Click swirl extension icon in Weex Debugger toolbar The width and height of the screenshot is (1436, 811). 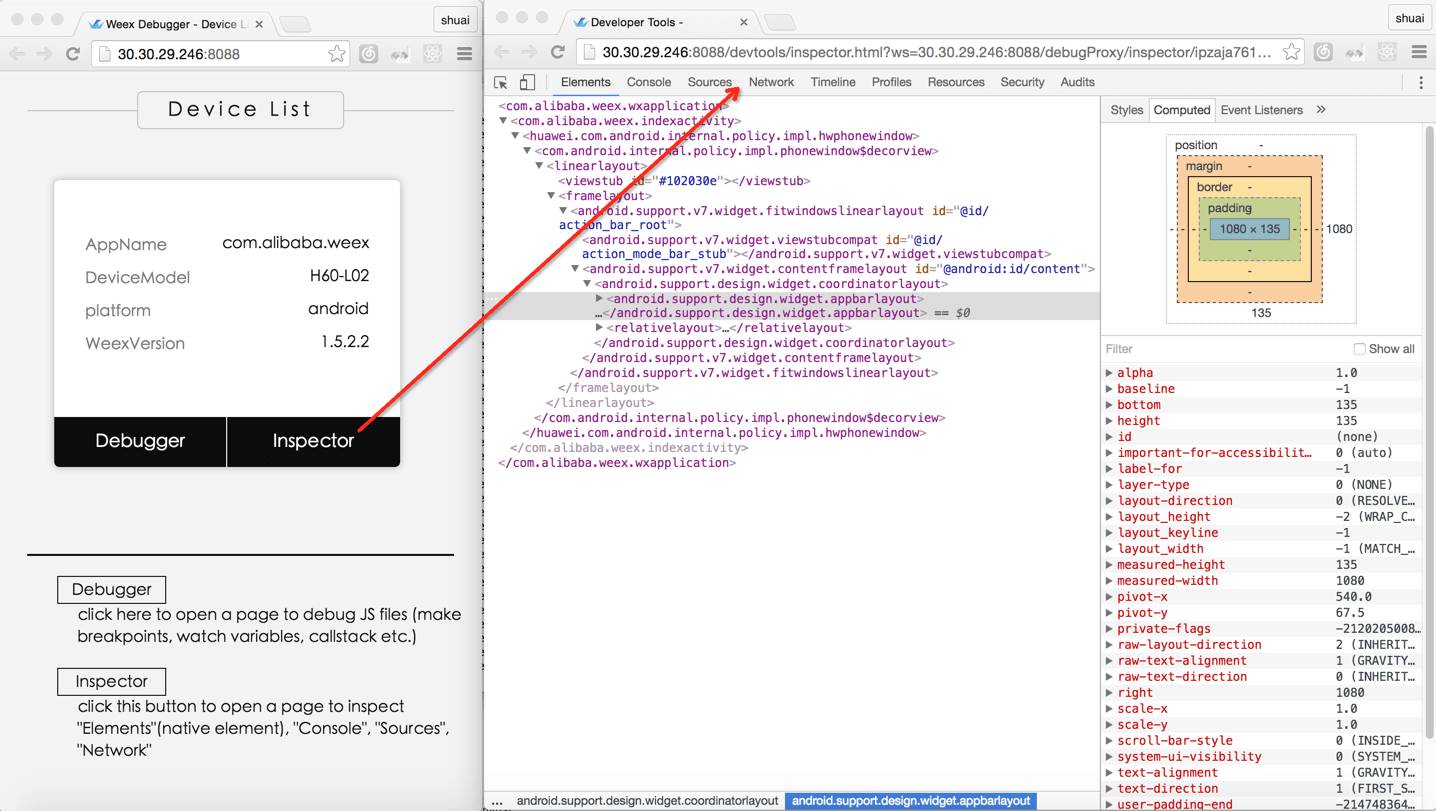[x=369, y=54]
